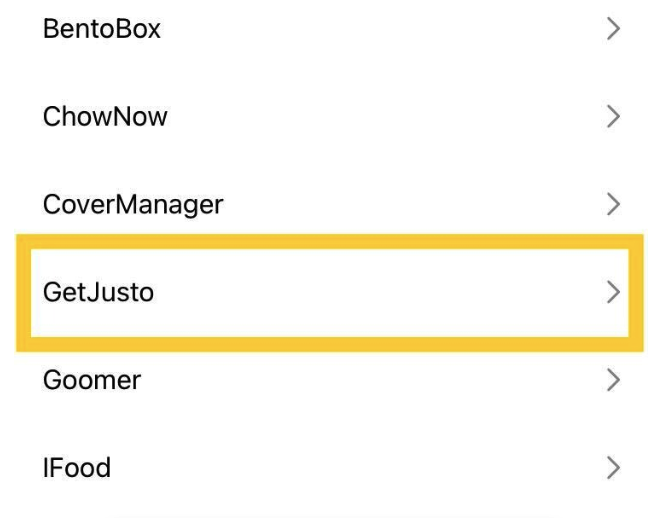Tap the CoverManager label text
This screenshot has height=518, width=648.
coord(133,205)
